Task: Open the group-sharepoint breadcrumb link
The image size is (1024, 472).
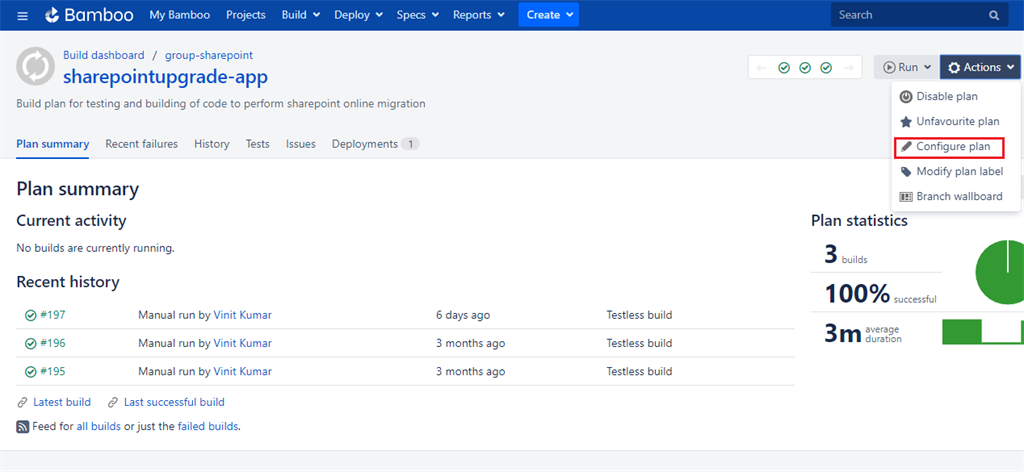Action: pos(209,55)
